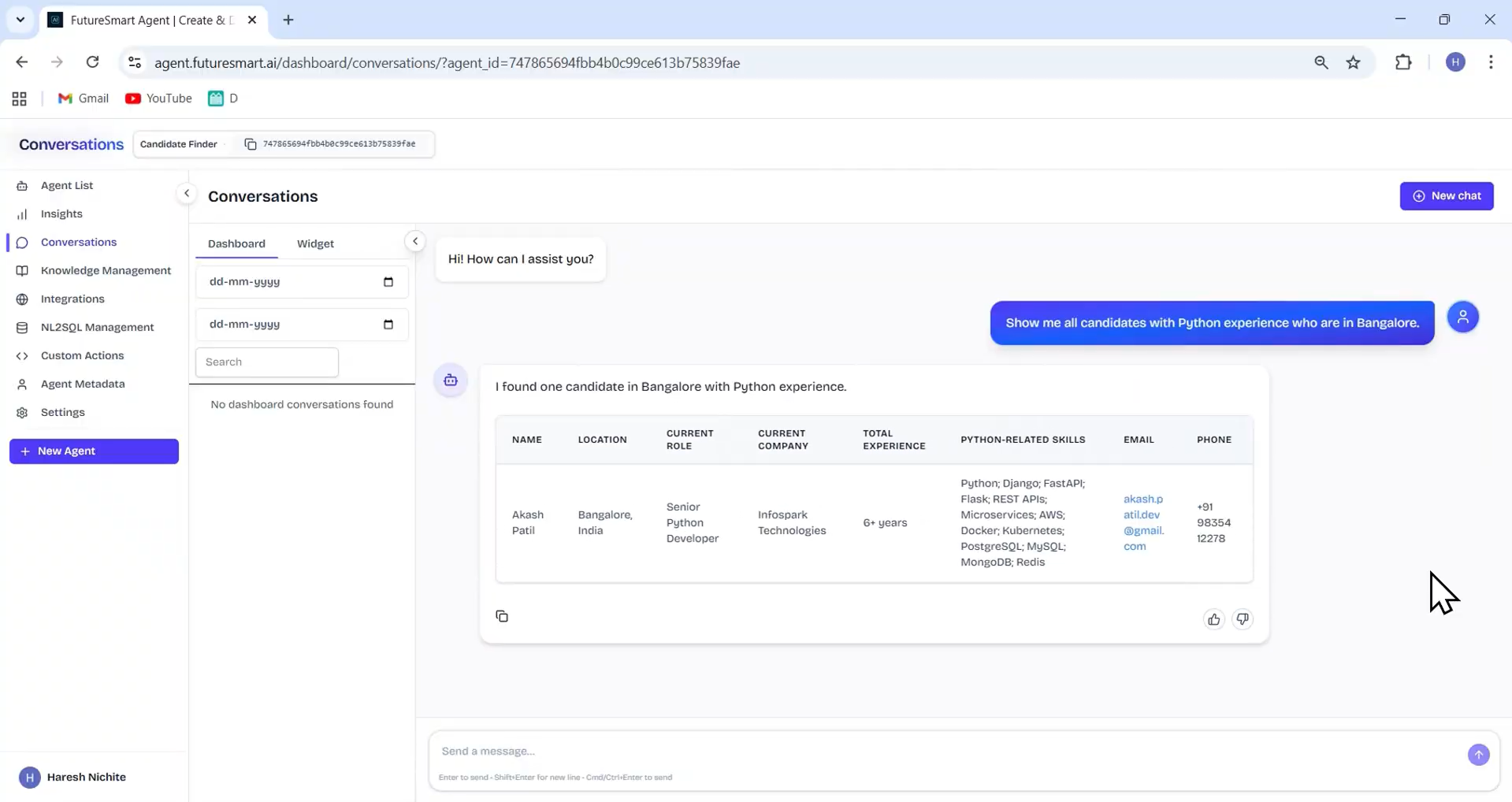Open Agent Metadata page
1512x802 pixels.
[83, 384]
